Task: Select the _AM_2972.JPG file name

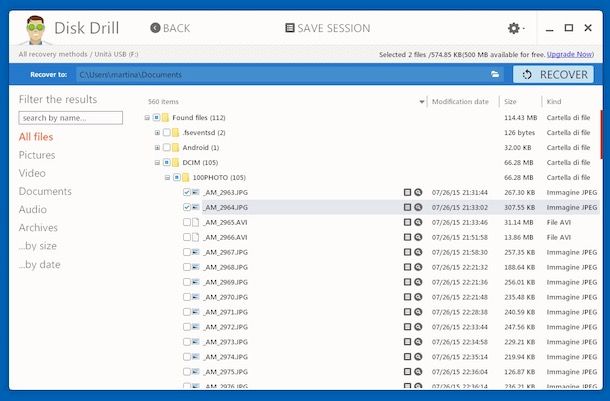Action: [226, 327]
